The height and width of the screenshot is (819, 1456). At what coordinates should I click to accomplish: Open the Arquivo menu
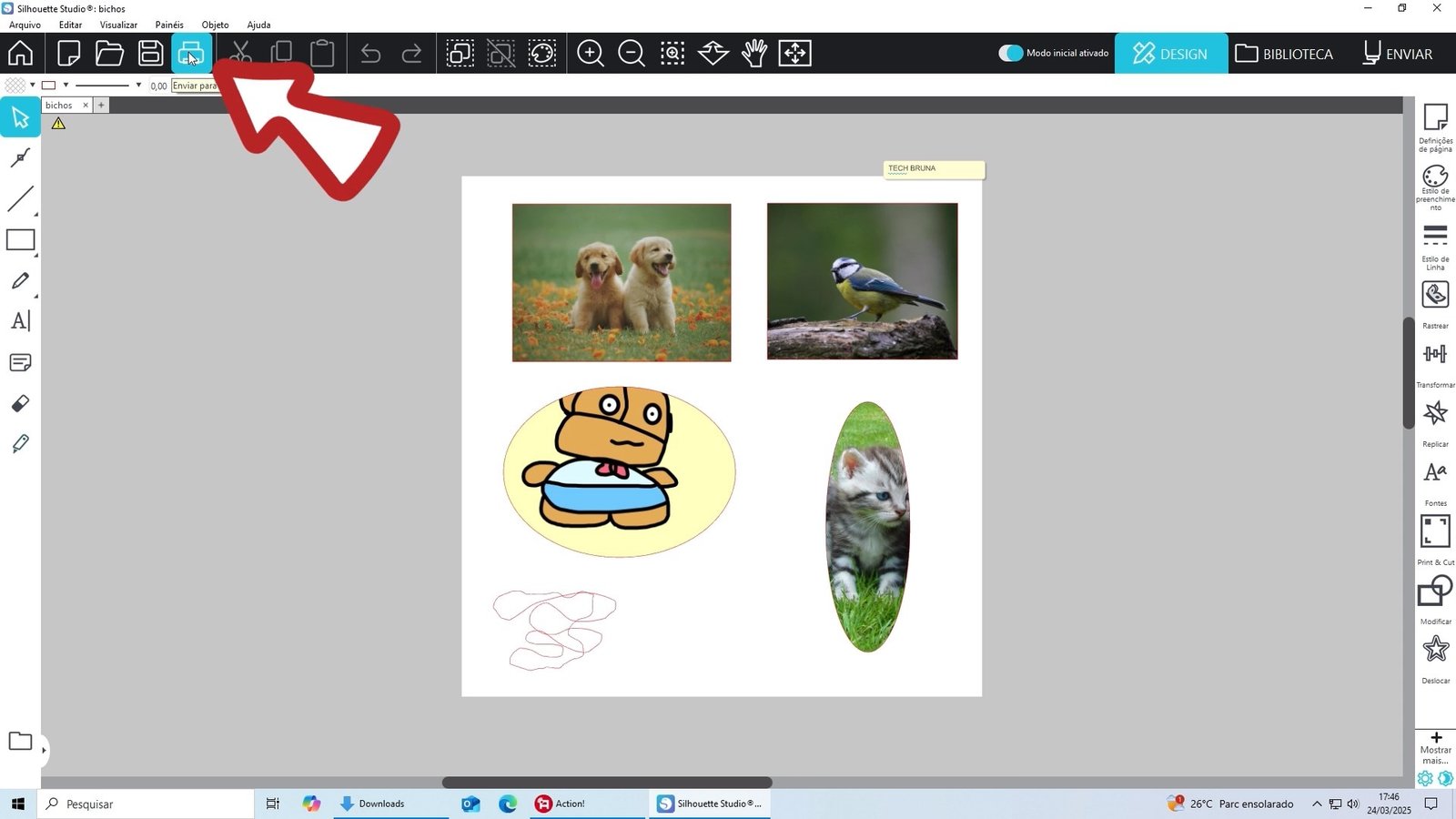(x=24, y=25)
